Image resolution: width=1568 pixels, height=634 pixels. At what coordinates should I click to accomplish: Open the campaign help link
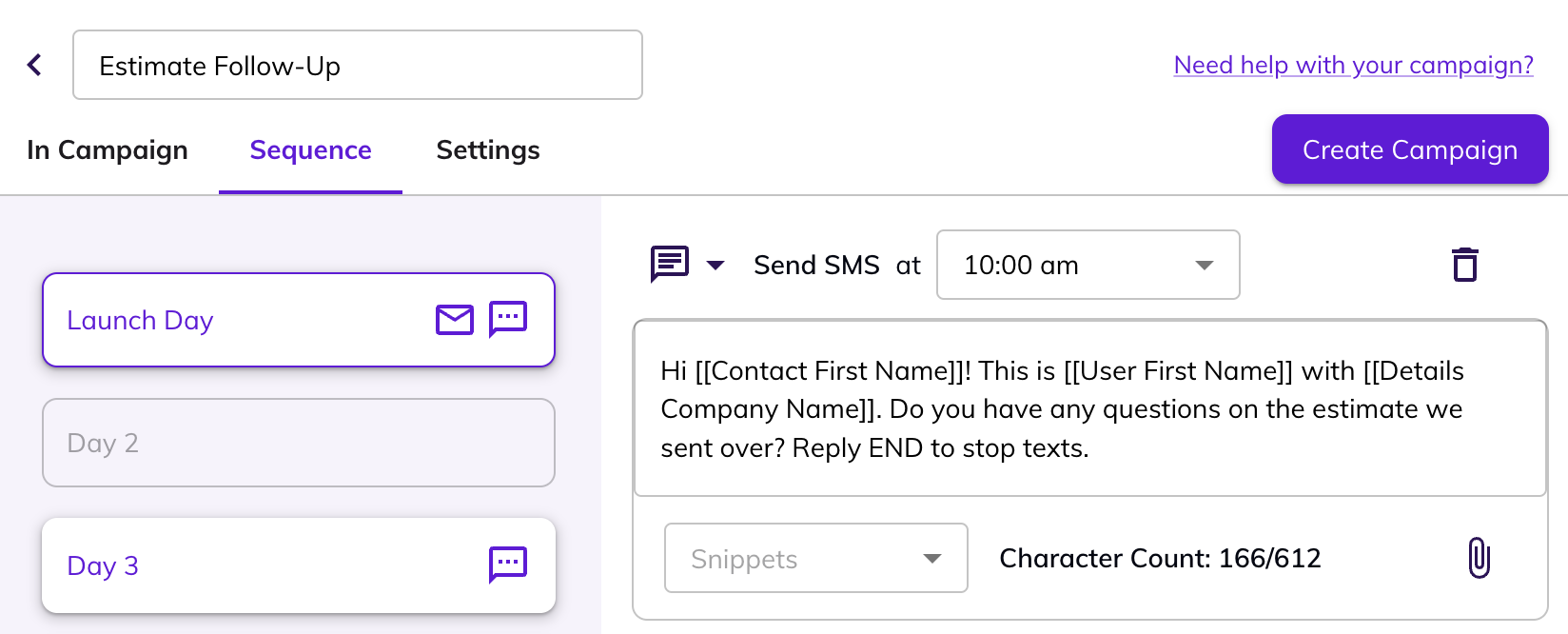click(x=1353, y=65)
